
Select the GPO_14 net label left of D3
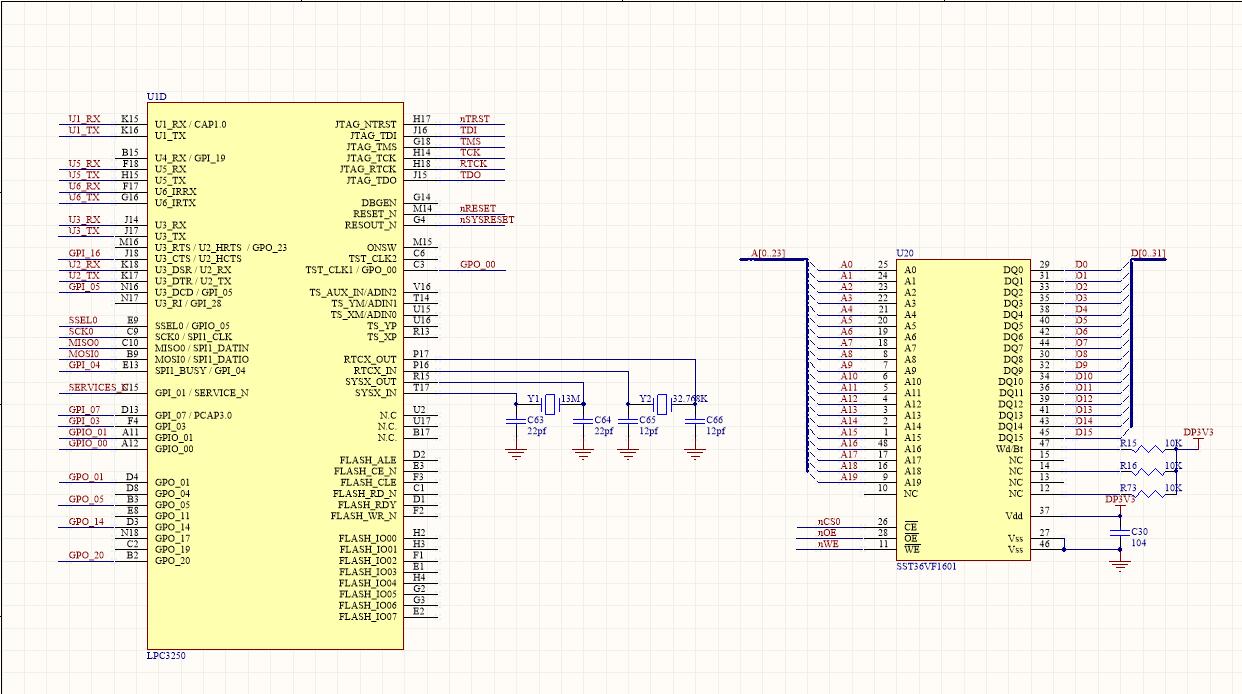coord(86,521)
